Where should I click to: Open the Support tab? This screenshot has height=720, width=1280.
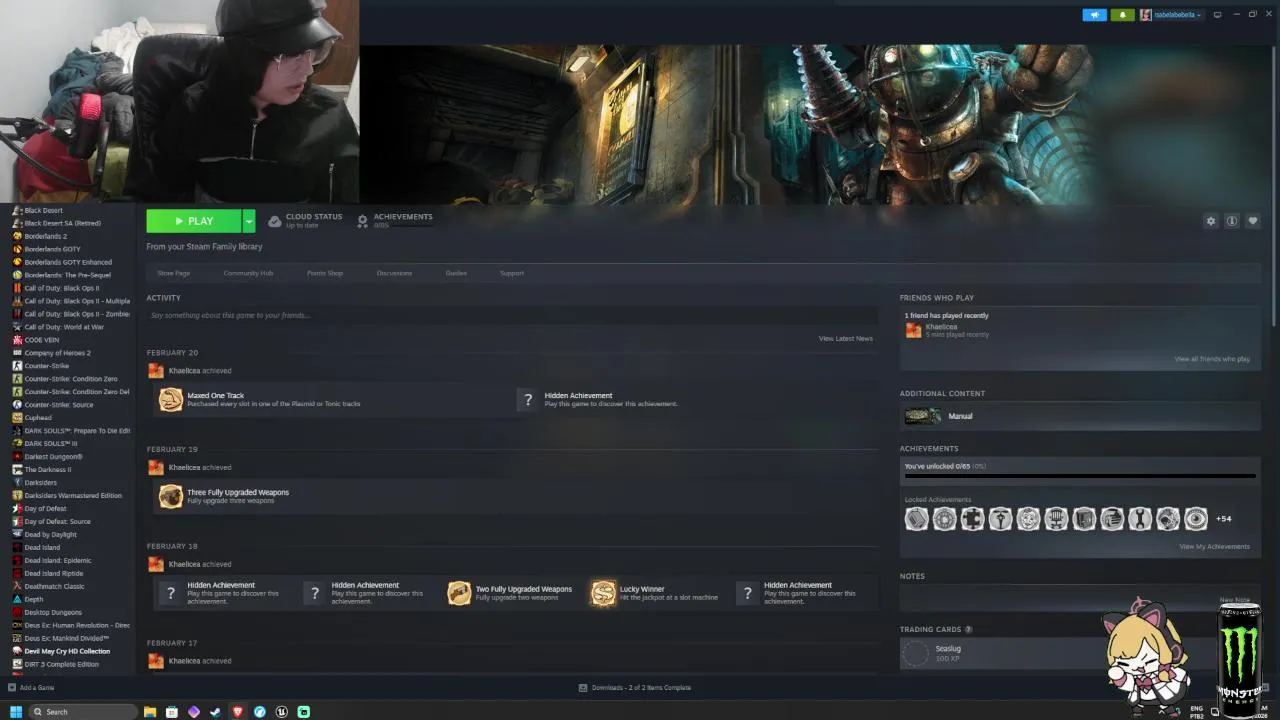pos(512,273)
